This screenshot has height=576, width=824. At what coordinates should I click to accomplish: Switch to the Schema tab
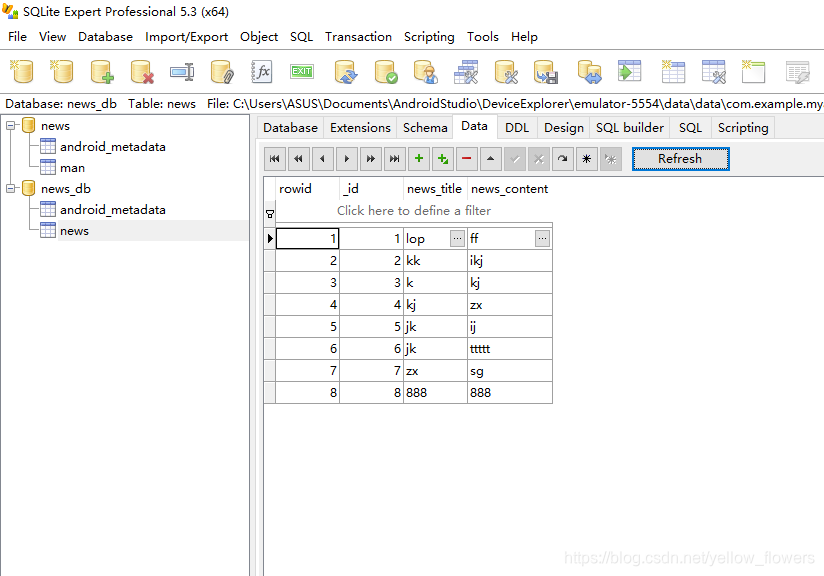pyautogui.click(x=425, y=128)
